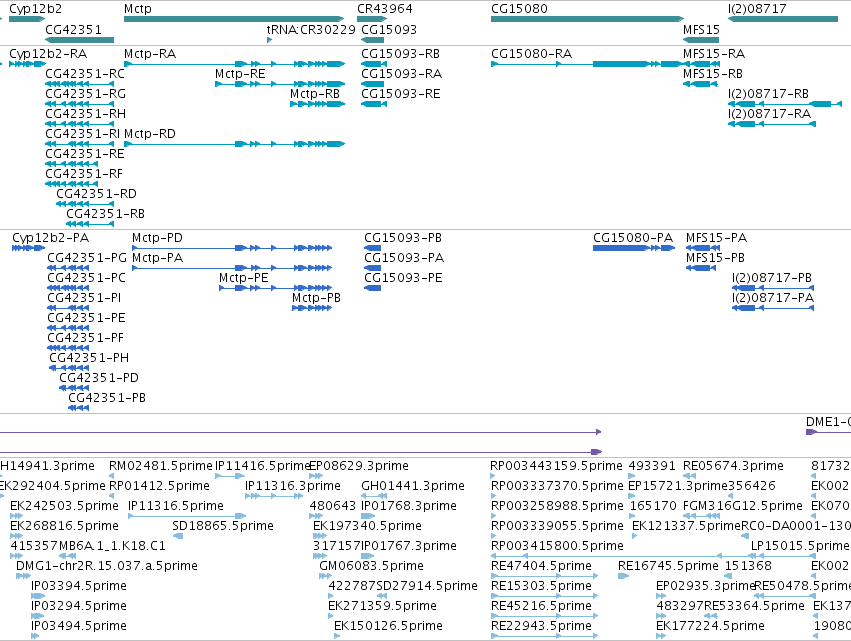Select EST RE22943.5prime
This screenshot has height=641, width=851.
541,626
